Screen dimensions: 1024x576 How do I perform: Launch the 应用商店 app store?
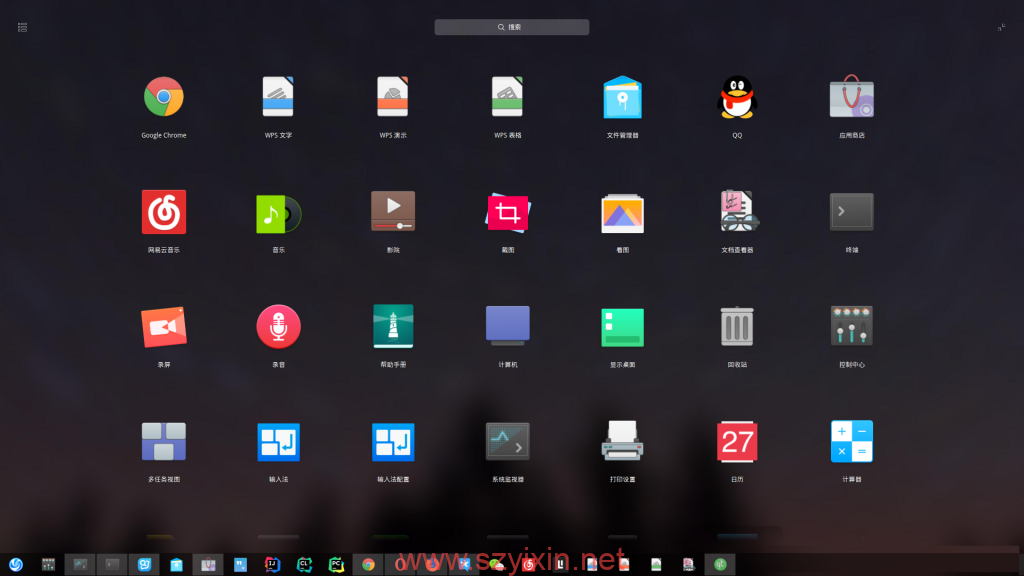point(851,98)
